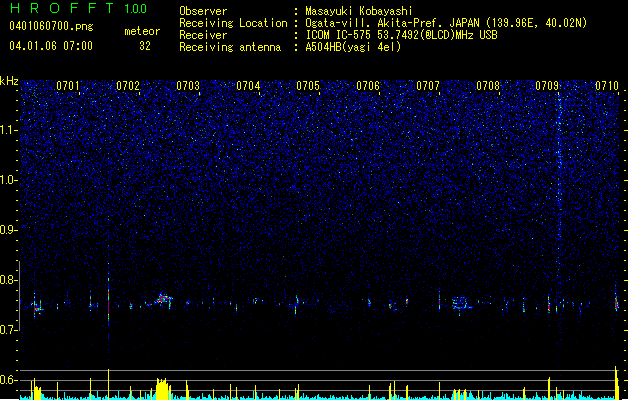
Task: Click the 0.9 frequency axis label
Action: point(9,230)
